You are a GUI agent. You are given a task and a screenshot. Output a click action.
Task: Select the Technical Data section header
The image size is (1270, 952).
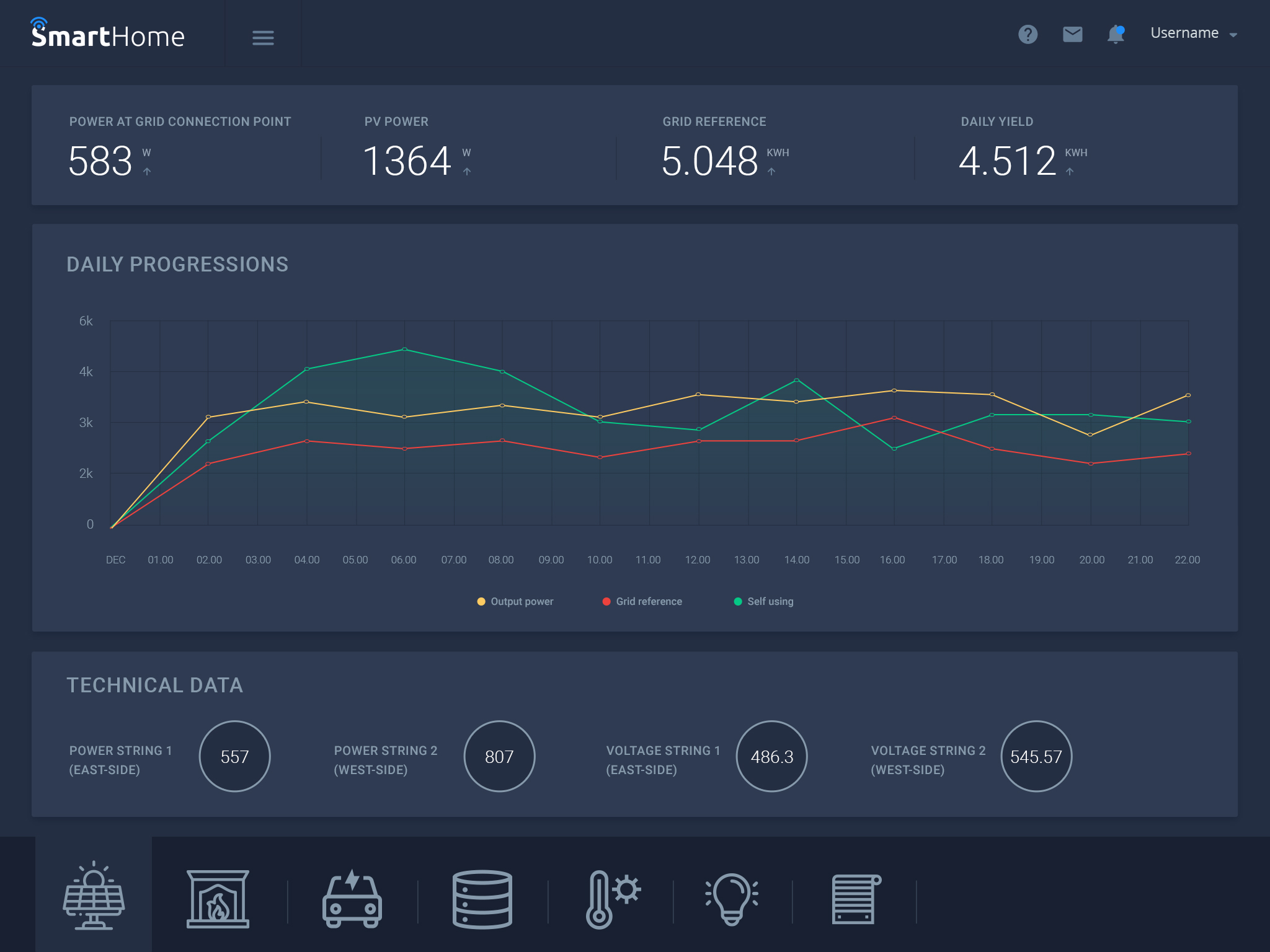tap(155, 685)
